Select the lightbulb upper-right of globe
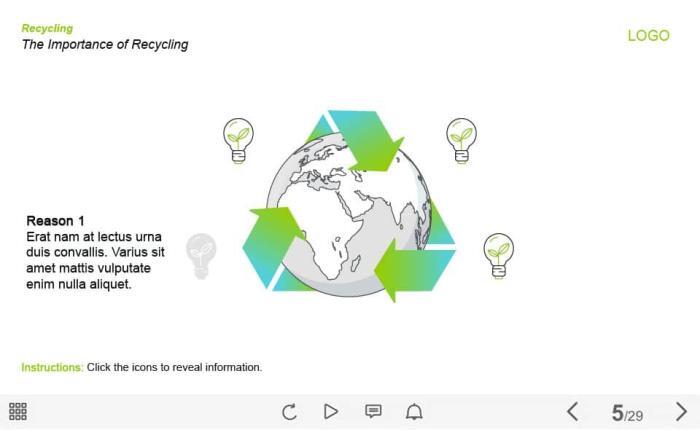 (461, 140)
